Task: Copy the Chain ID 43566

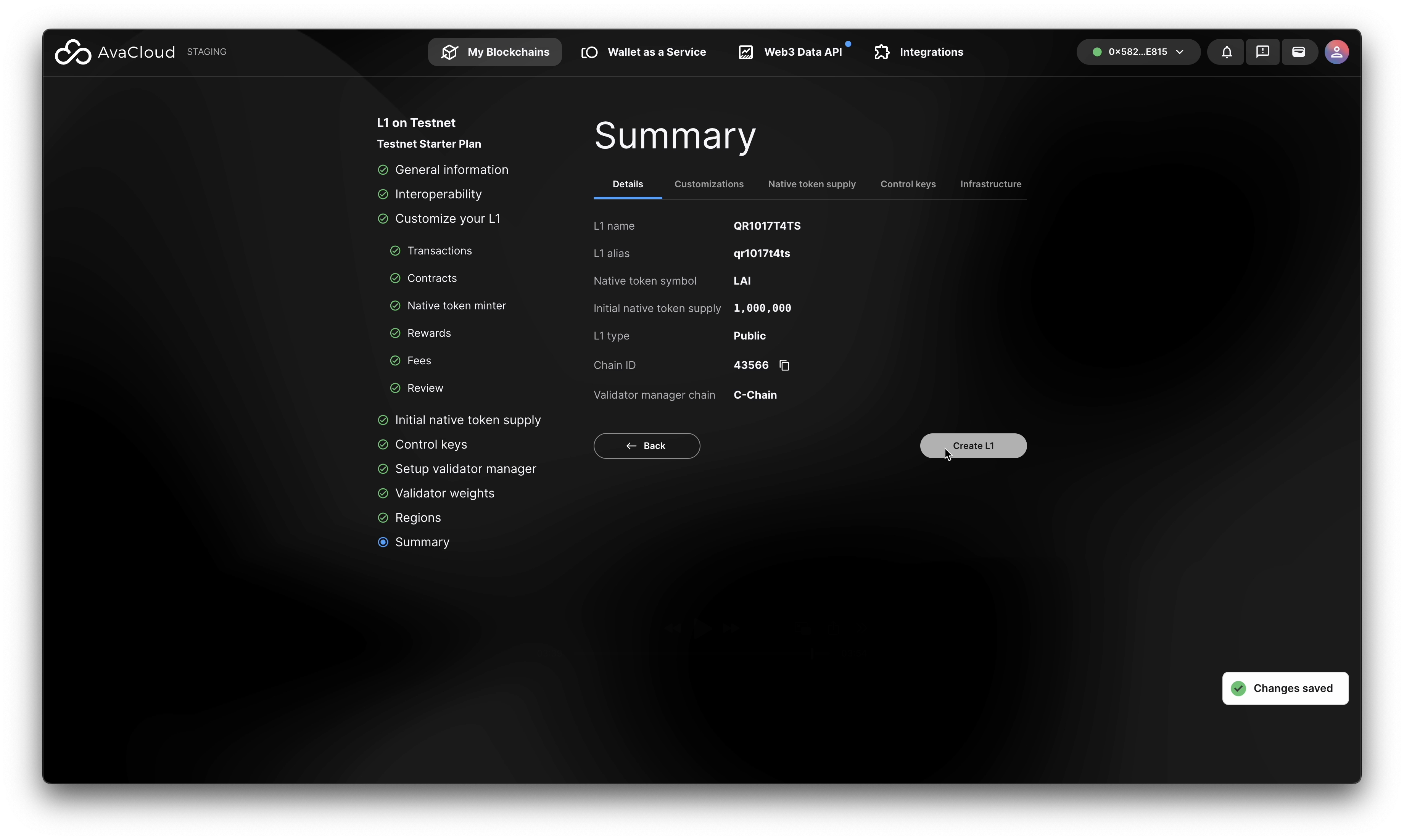Action: point(784,366)
